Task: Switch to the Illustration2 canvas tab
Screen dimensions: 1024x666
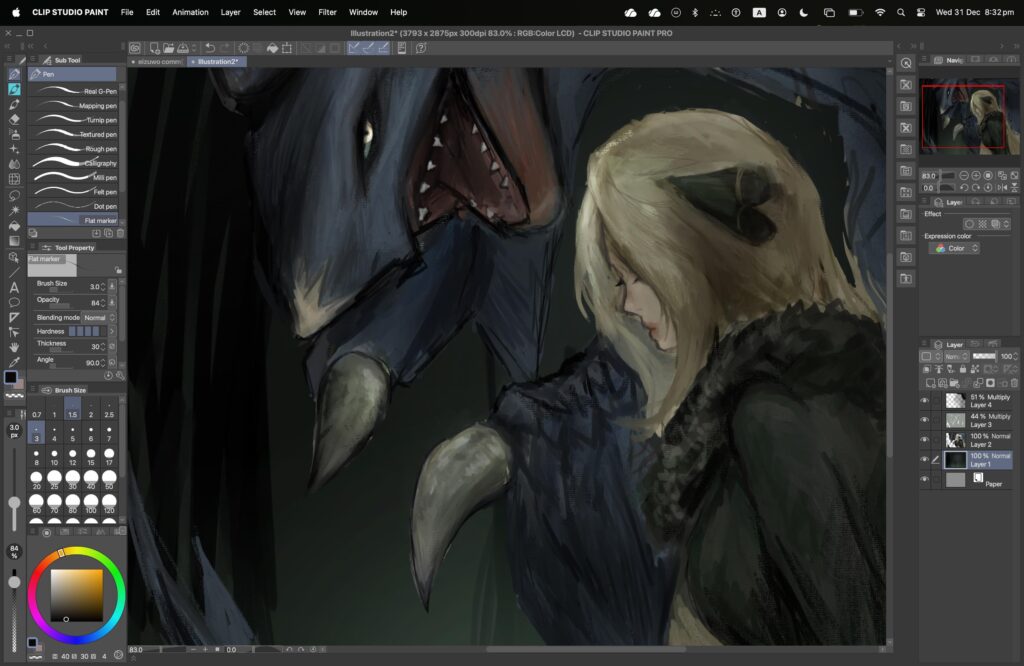Action: [218, 61]
